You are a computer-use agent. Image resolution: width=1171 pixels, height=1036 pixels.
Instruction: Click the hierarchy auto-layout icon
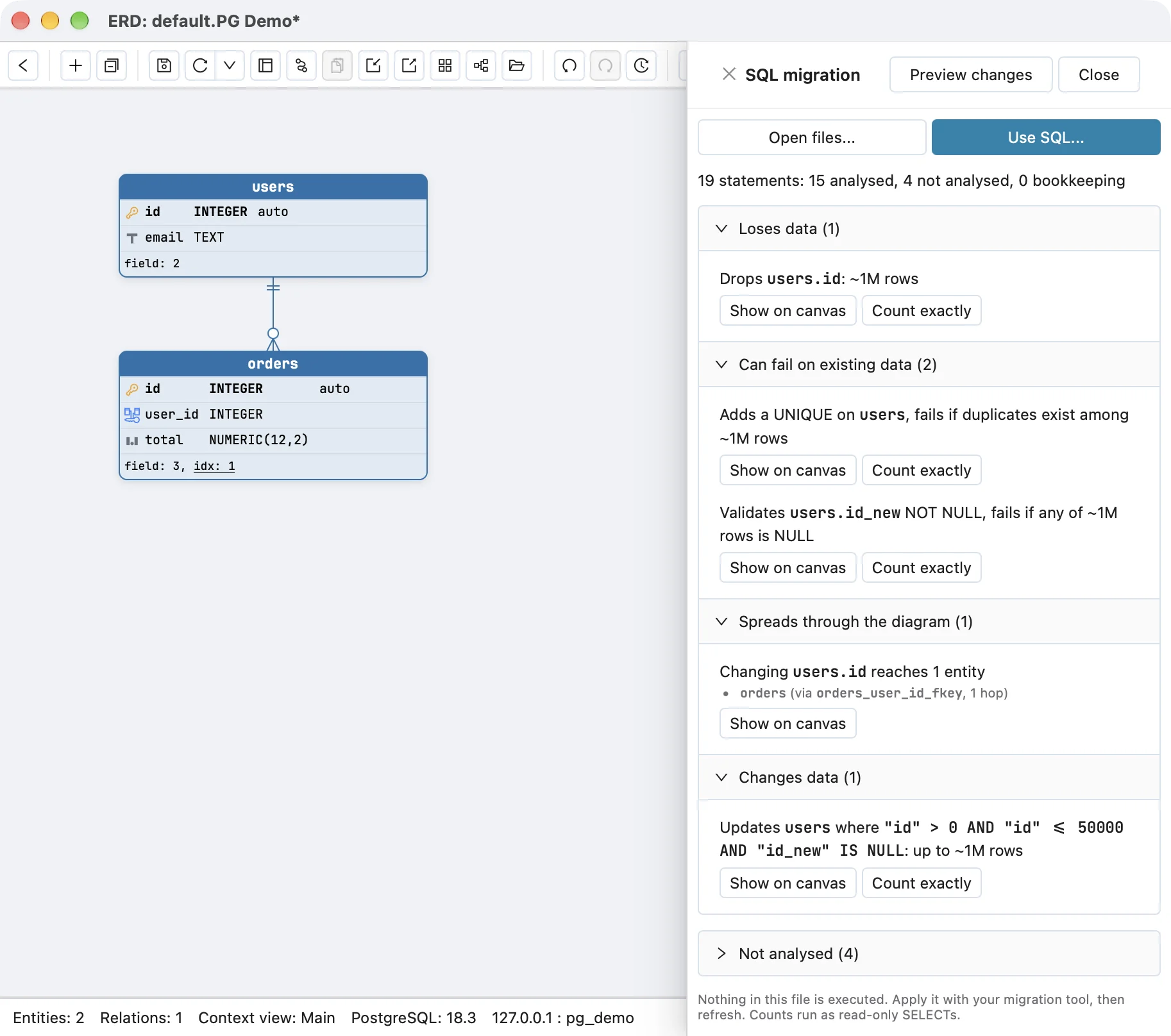tap(481, 65)
